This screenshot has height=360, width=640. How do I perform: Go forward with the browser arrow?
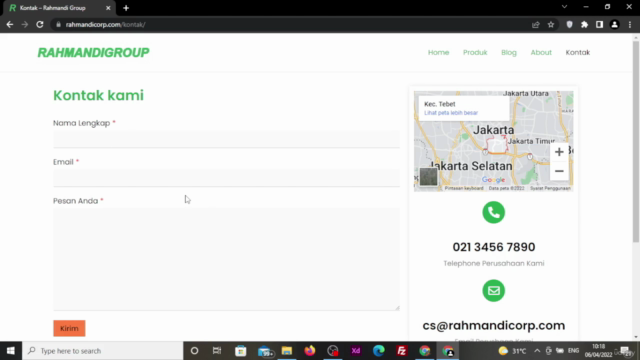point(25,24)
